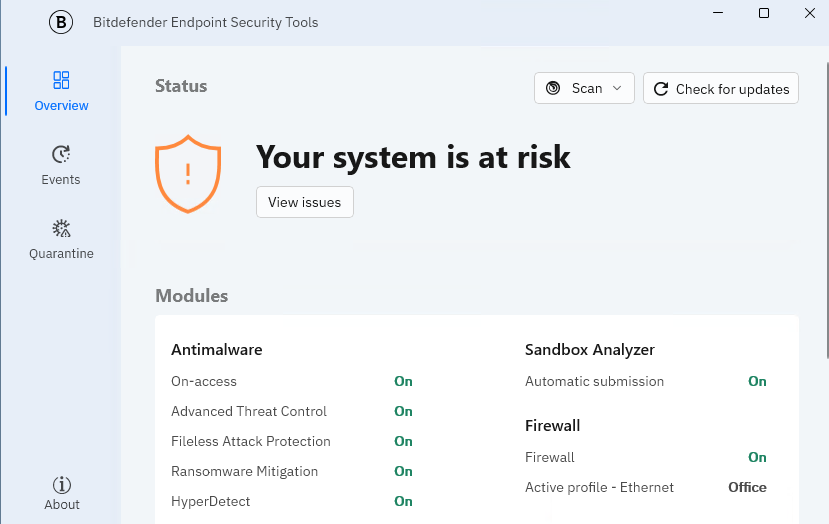Switch to the Quarantine tab
The image size is (829, 524).
[61, 240]
